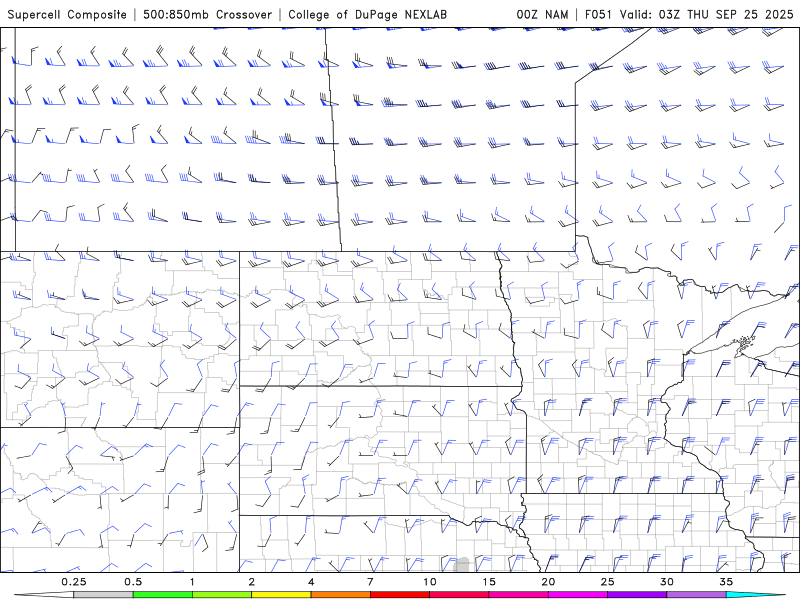This screenshot has height=600, width=800.
Task: Click the legend value 2
Action: [252, 582]
